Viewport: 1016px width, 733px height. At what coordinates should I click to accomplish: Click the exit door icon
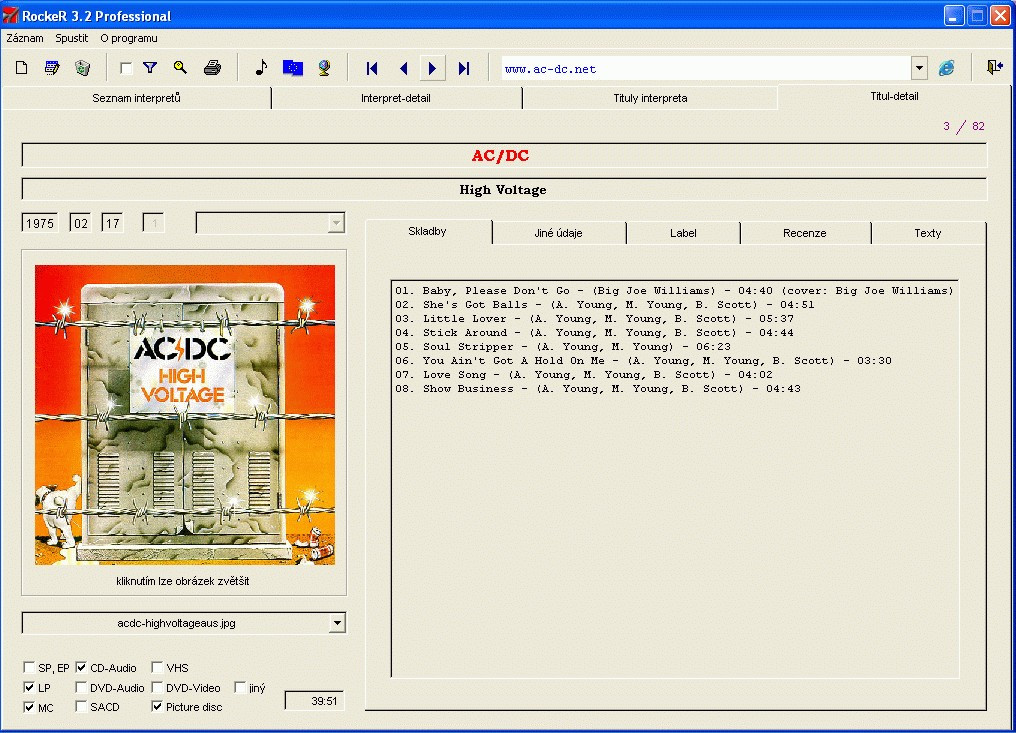point(995,67)
